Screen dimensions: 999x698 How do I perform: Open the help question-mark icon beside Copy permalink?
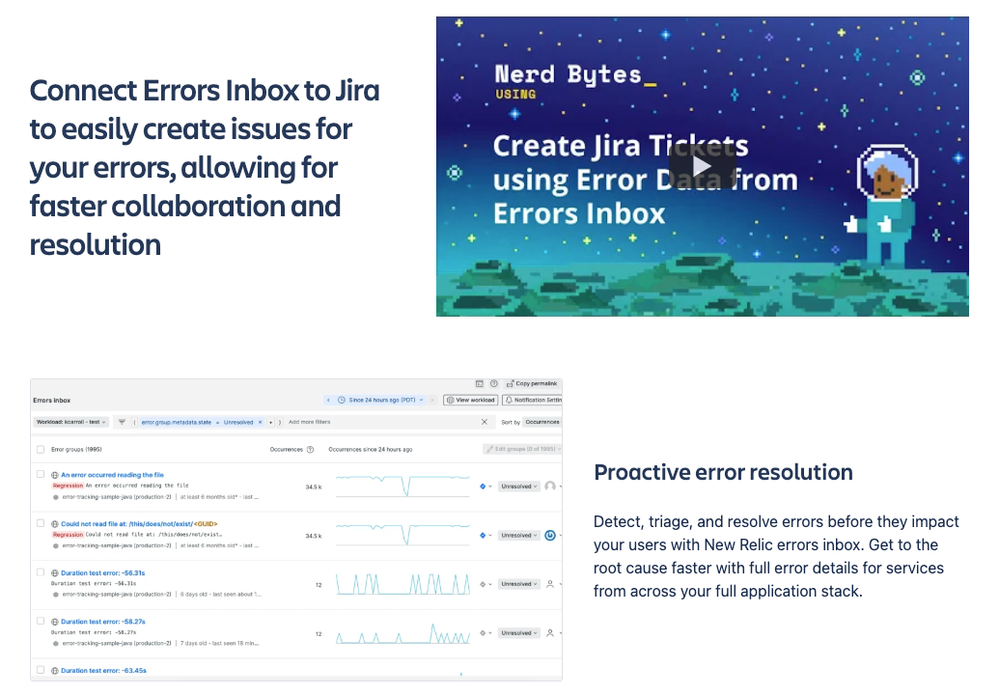pos(494,383)
